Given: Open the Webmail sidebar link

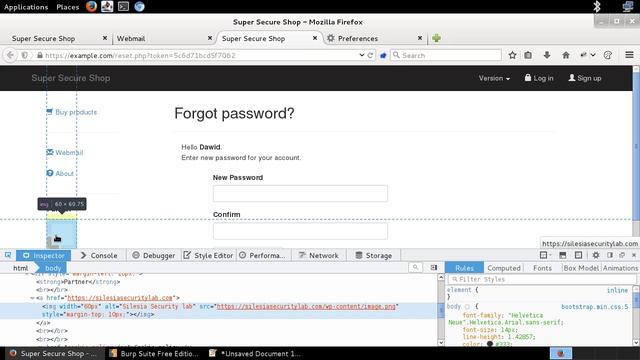Looking at the screenshot, I should [x=64, y=152].
